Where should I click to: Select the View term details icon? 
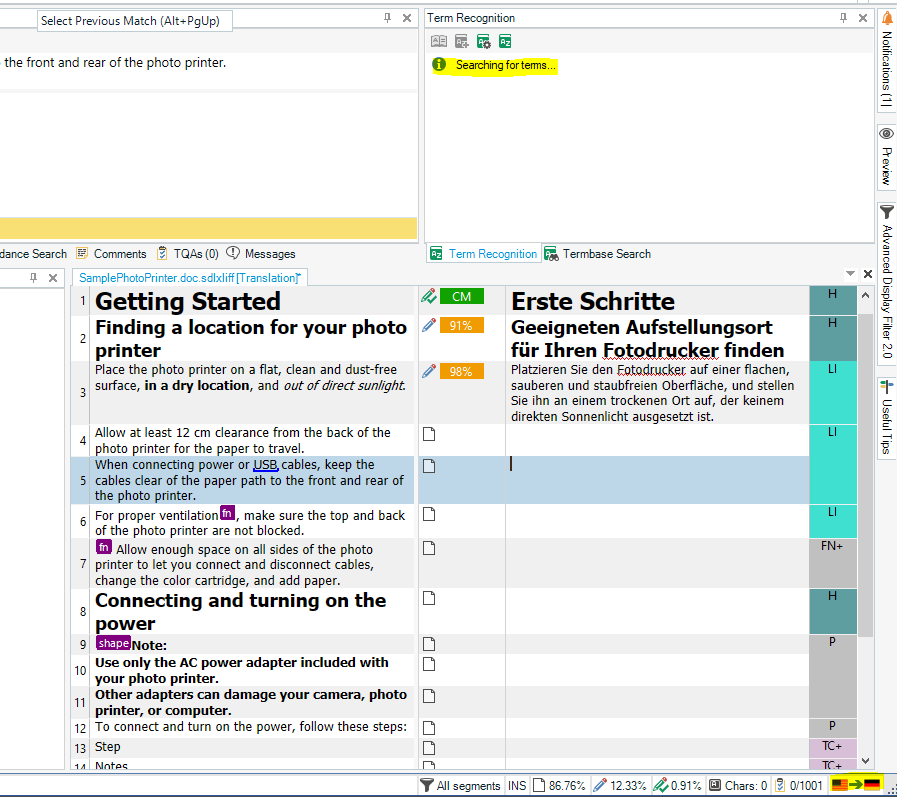(438, 41)
